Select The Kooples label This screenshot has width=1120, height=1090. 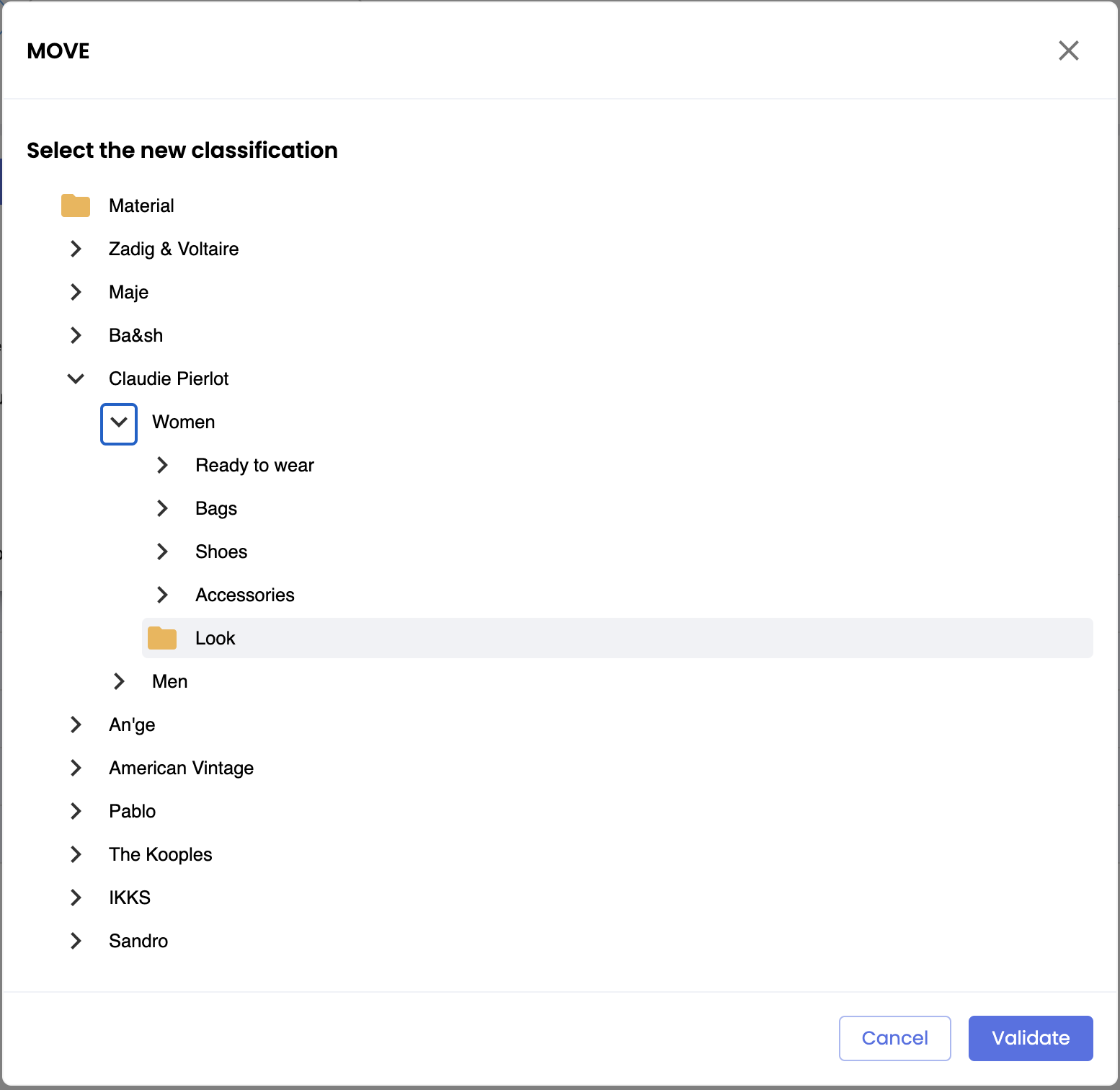click(x=161, y=854)
